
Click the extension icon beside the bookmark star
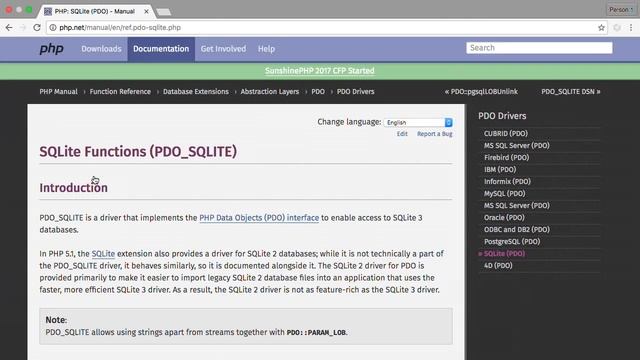617,28
